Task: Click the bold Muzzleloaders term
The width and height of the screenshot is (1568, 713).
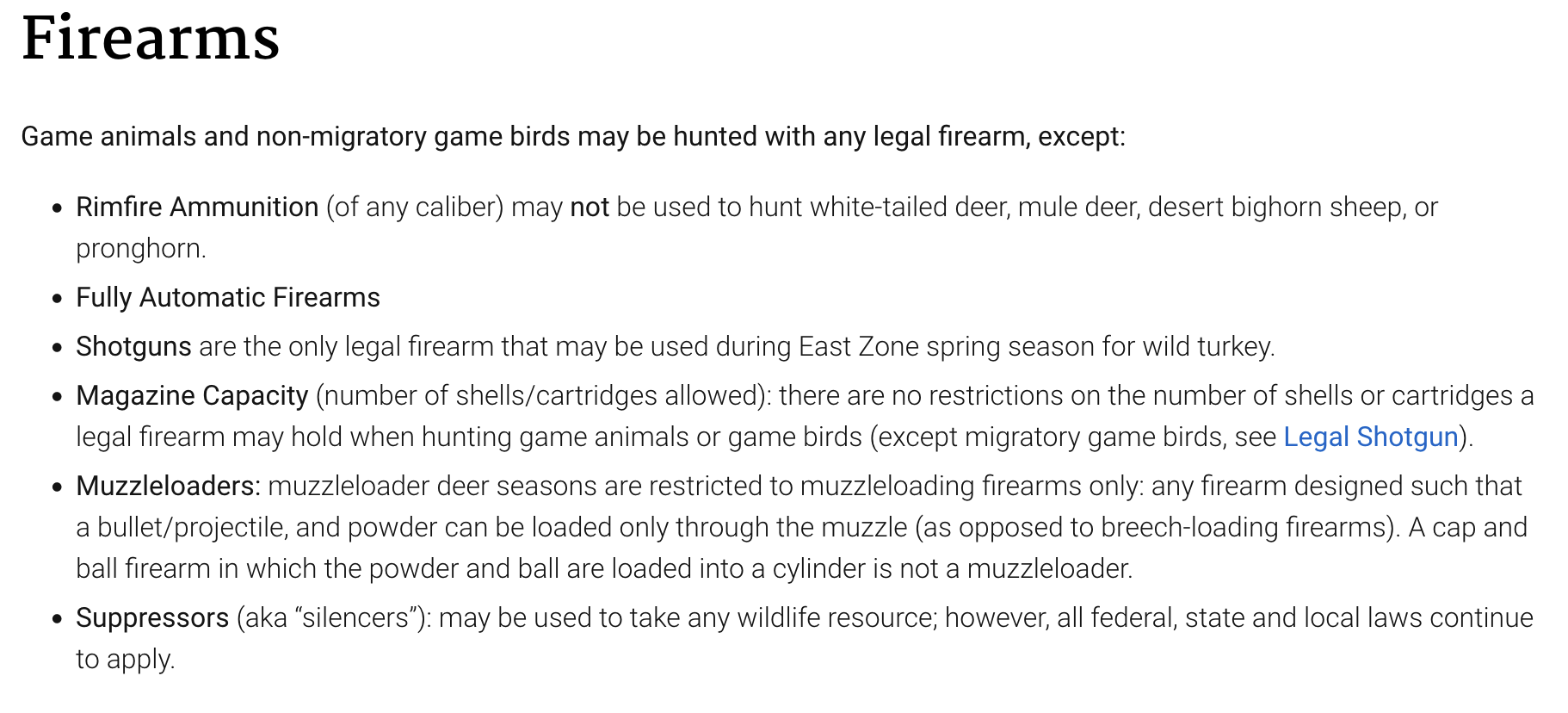Action: pos(168,486)
